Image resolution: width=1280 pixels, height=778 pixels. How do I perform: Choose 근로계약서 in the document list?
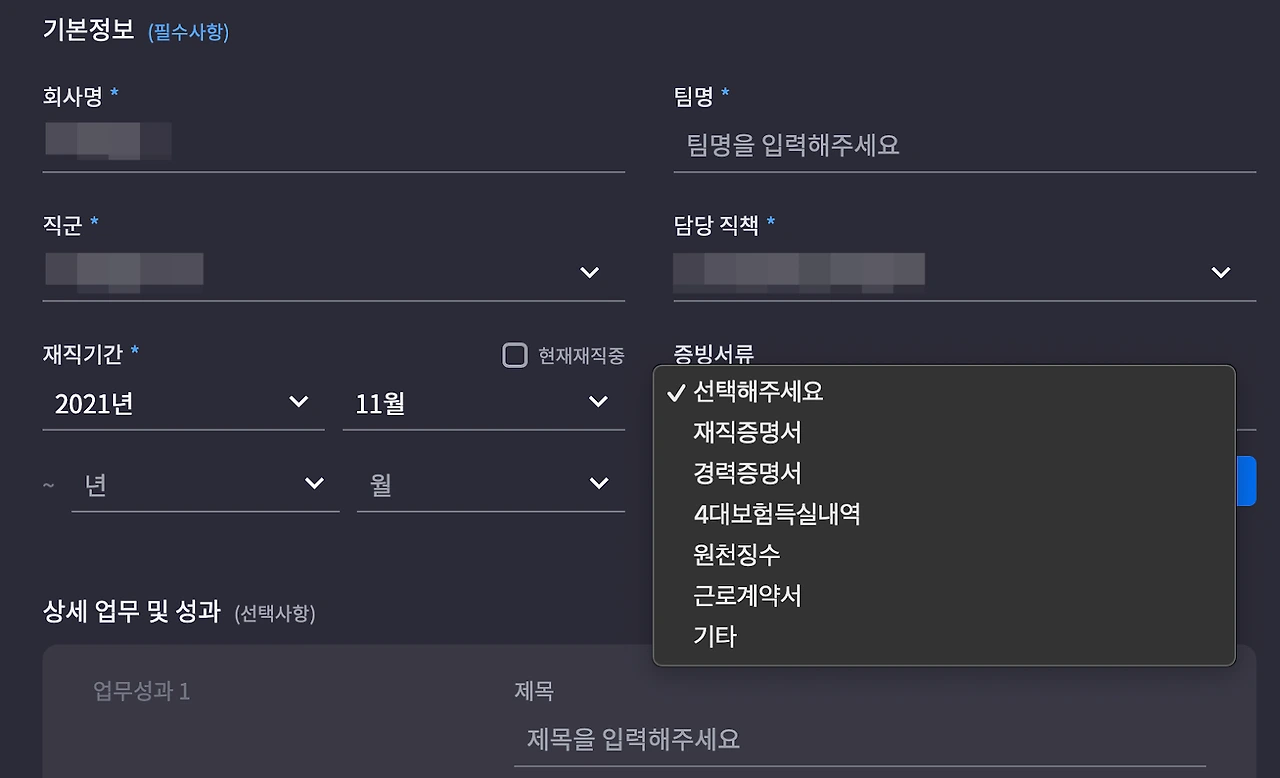click(x=745, y=595)
